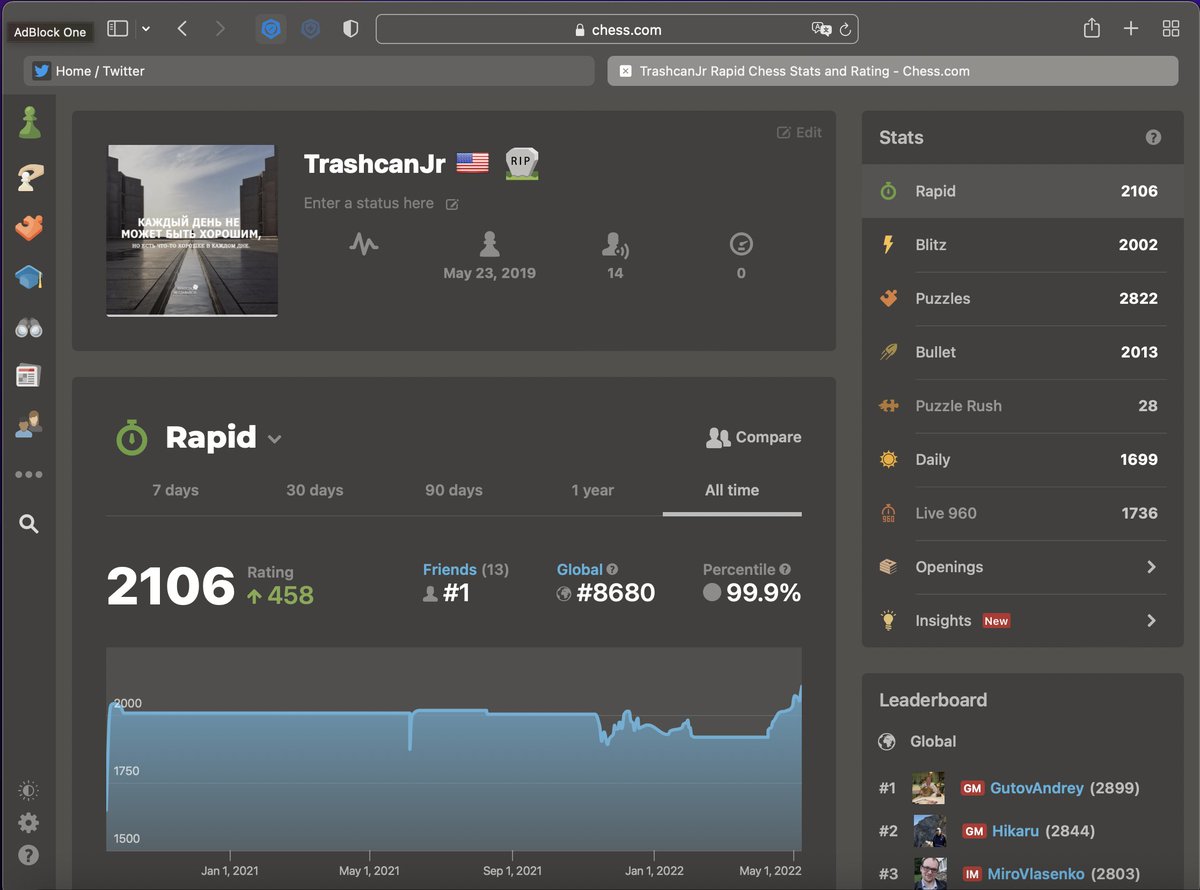Open the sidebar options dropdown chevron in Safari

[x=146, y=29]
